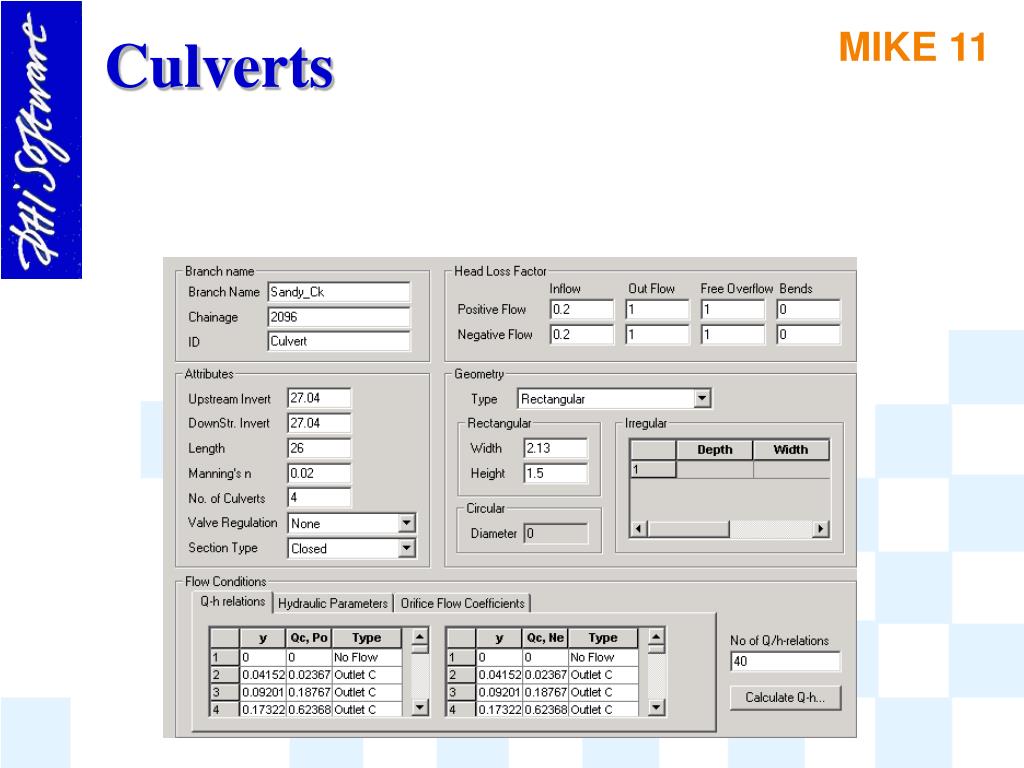Click right arrow of Irregular table scrollbar
This screenshot has height=768, width=1024.
pos(821,529)
